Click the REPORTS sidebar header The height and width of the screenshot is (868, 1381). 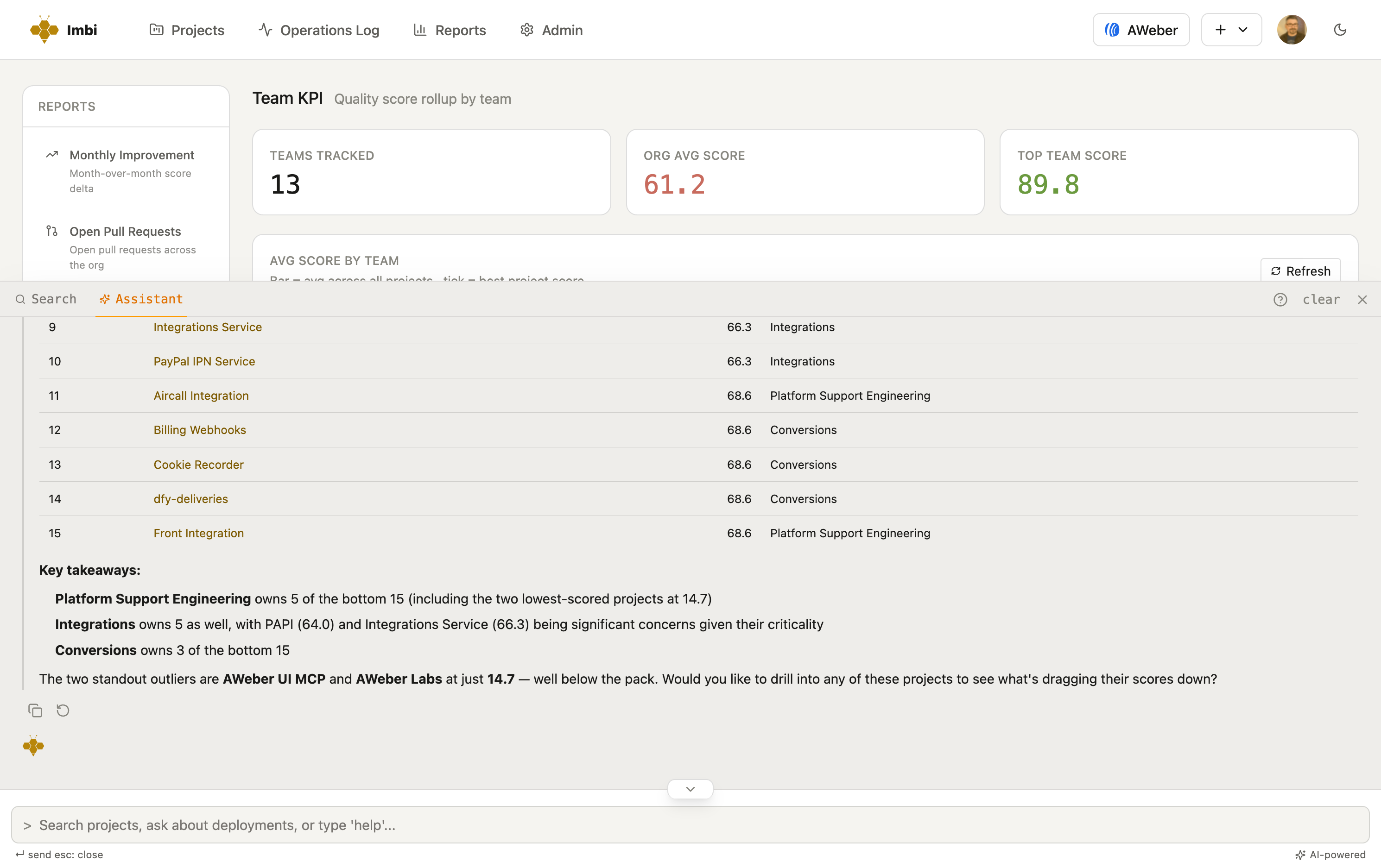(x=67, y=107)
